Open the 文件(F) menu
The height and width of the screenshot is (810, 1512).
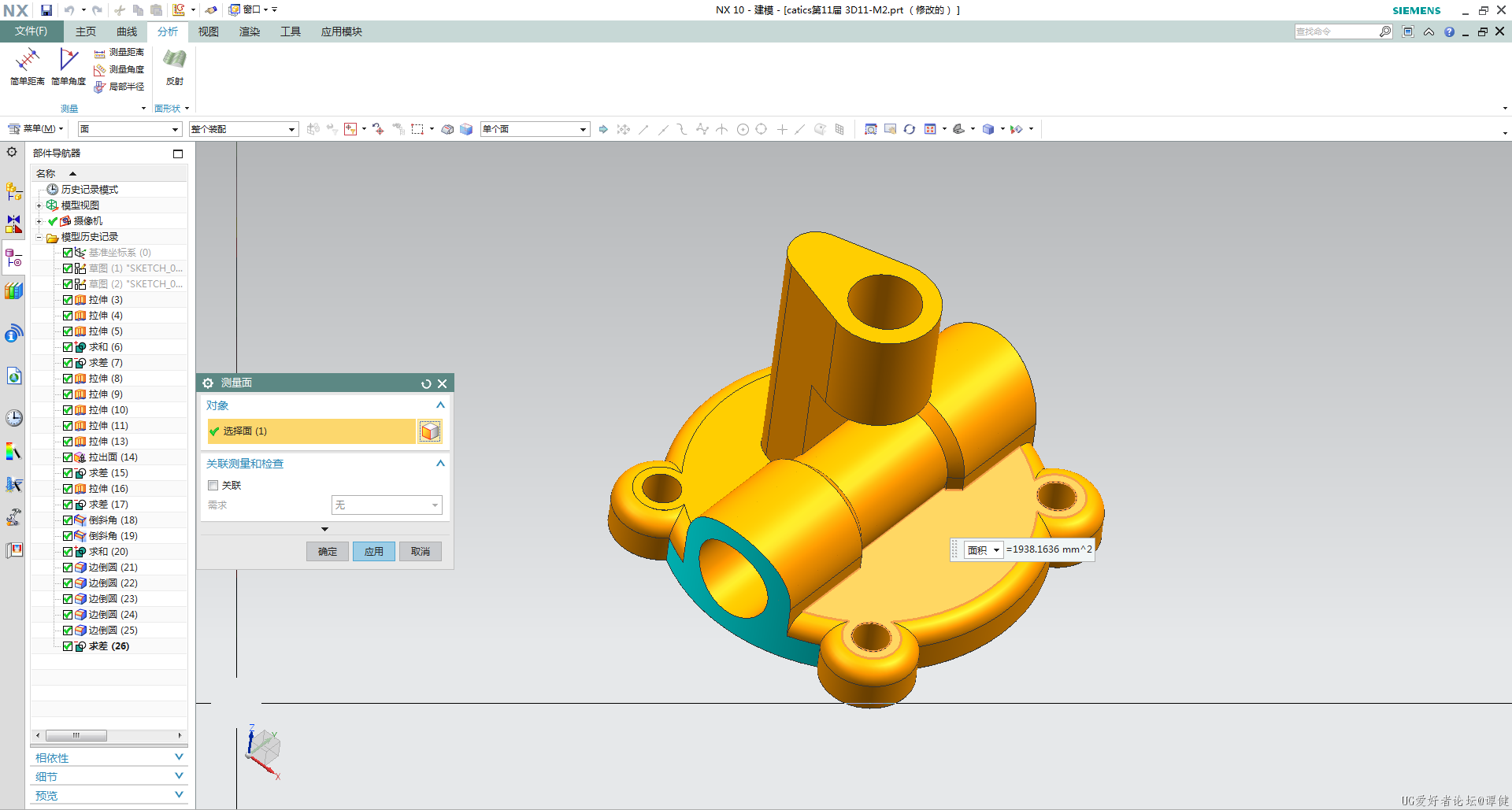coord(31,31)
